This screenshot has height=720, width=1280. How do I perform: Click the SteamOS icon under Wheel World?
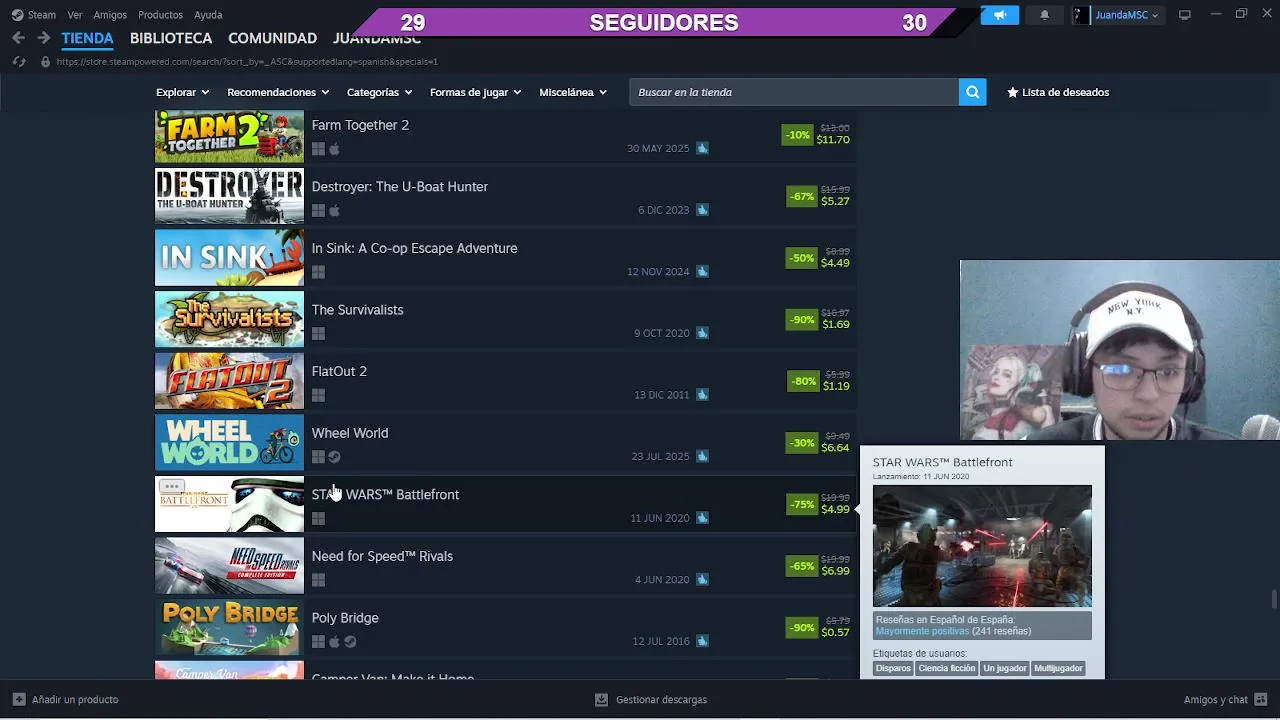point(334,457)
